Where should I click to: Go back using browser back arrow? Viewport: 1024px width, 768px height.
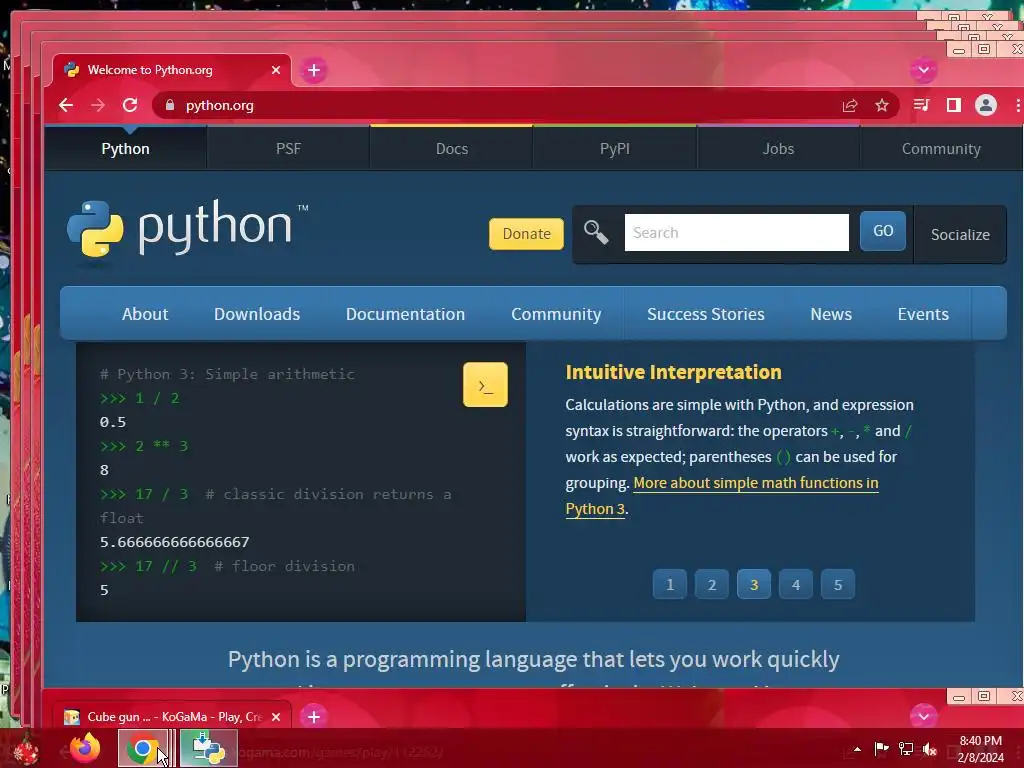click(x=66, y=105)
